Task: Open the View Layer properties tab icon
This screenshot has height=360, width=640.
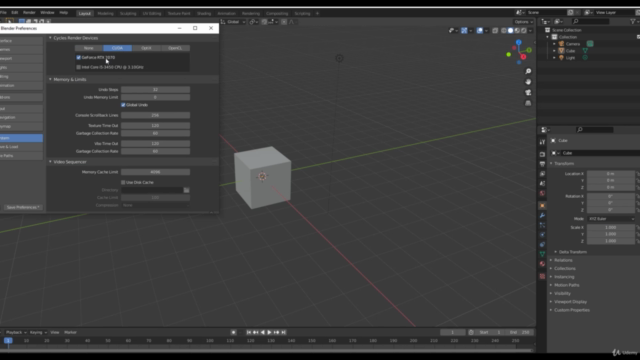Action: 542,174
